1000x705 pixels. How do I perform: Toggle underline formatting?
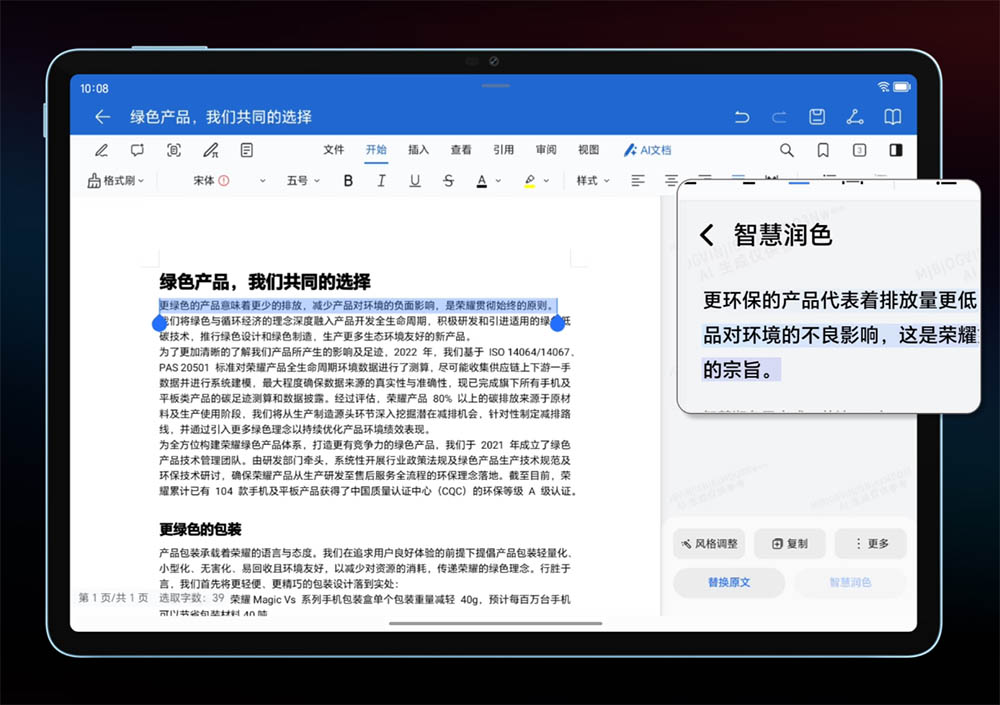[415, 181]
